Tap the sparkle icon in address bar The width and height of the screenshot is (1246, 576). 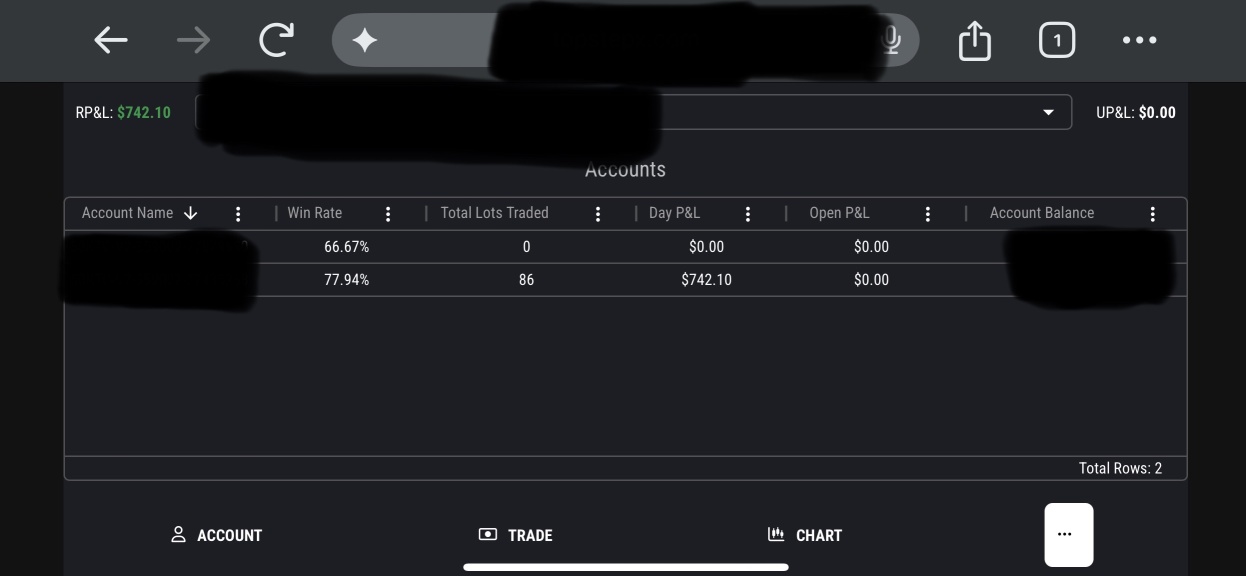(365, 40)
